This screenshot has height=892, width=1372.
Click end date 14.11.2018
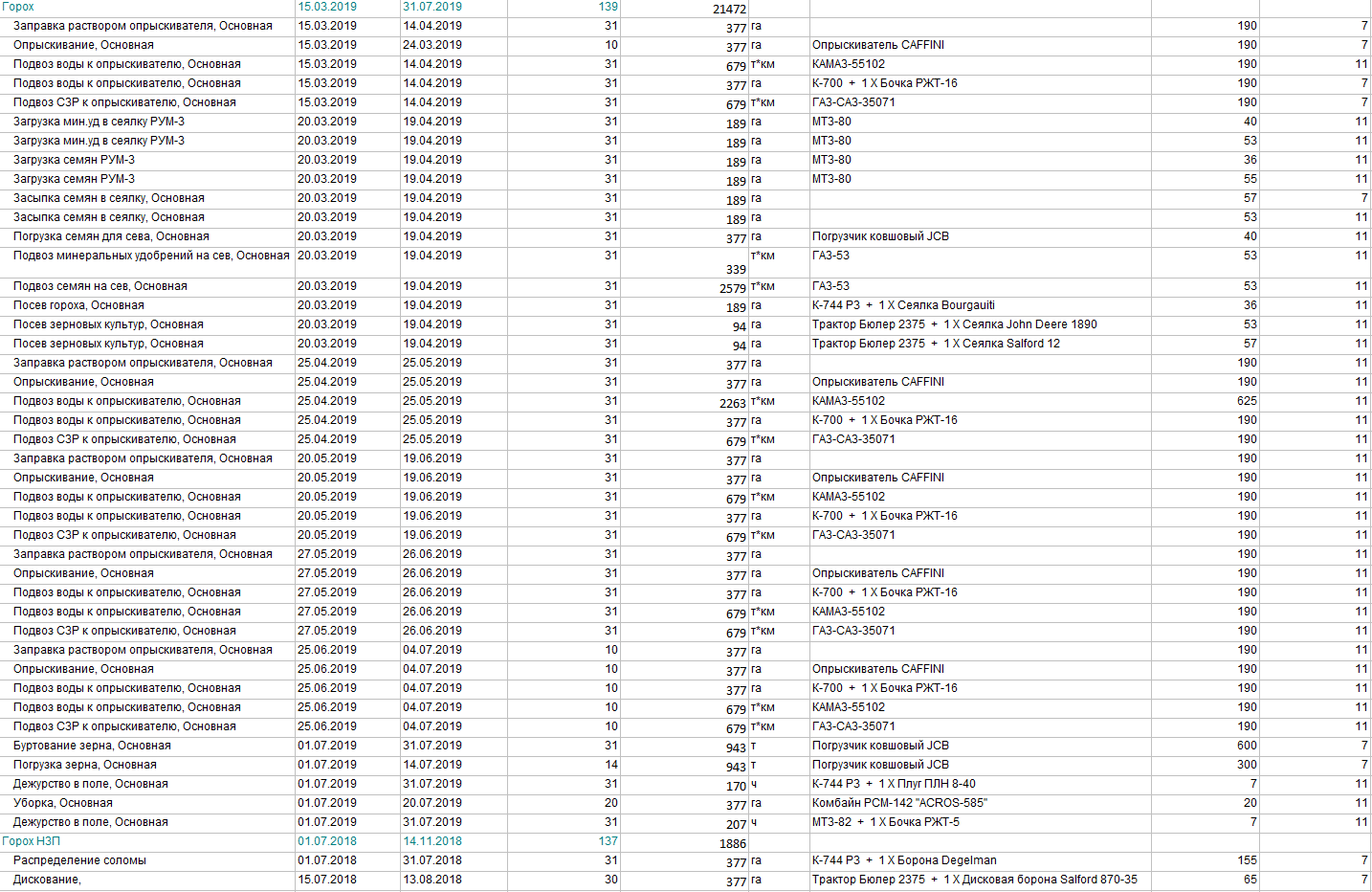pos(432,841)
